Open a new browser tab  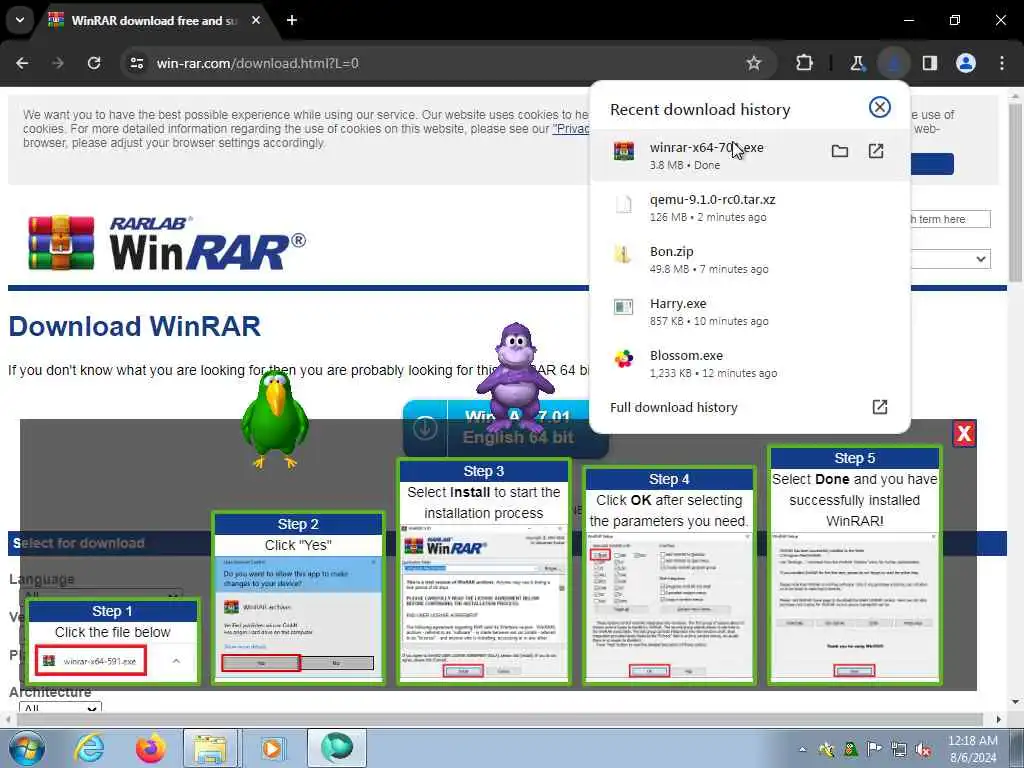[292, 20]
